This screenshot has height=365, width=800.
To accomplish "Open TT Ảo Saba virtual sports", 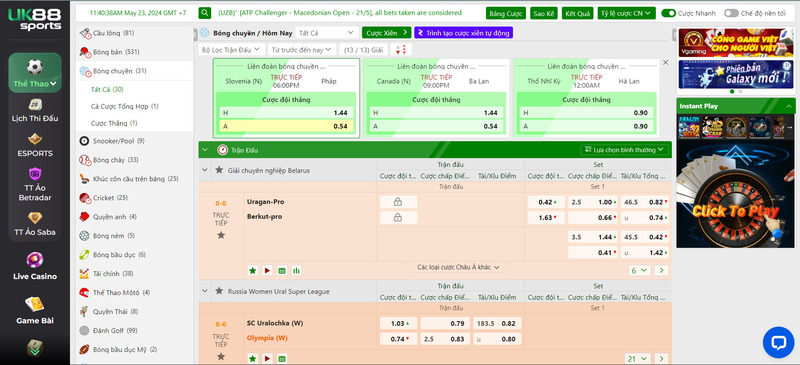I will coord(35,225).
